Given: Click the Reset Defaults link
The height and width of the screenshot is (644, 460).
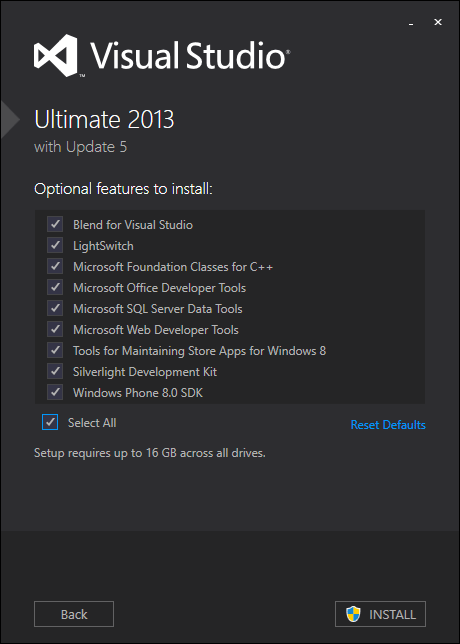Looking at the screenshot, I should 388,425.
